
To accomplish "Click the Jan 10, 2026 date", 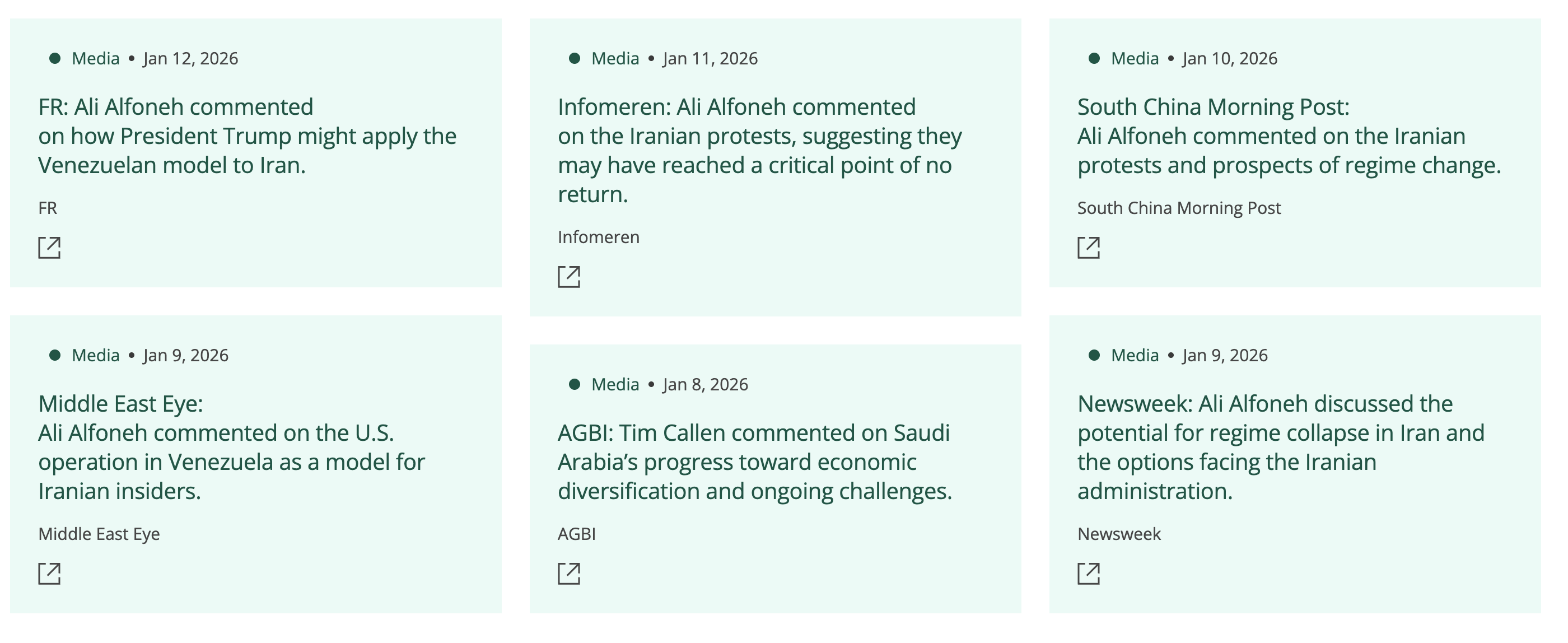I will coord(1230,58).
